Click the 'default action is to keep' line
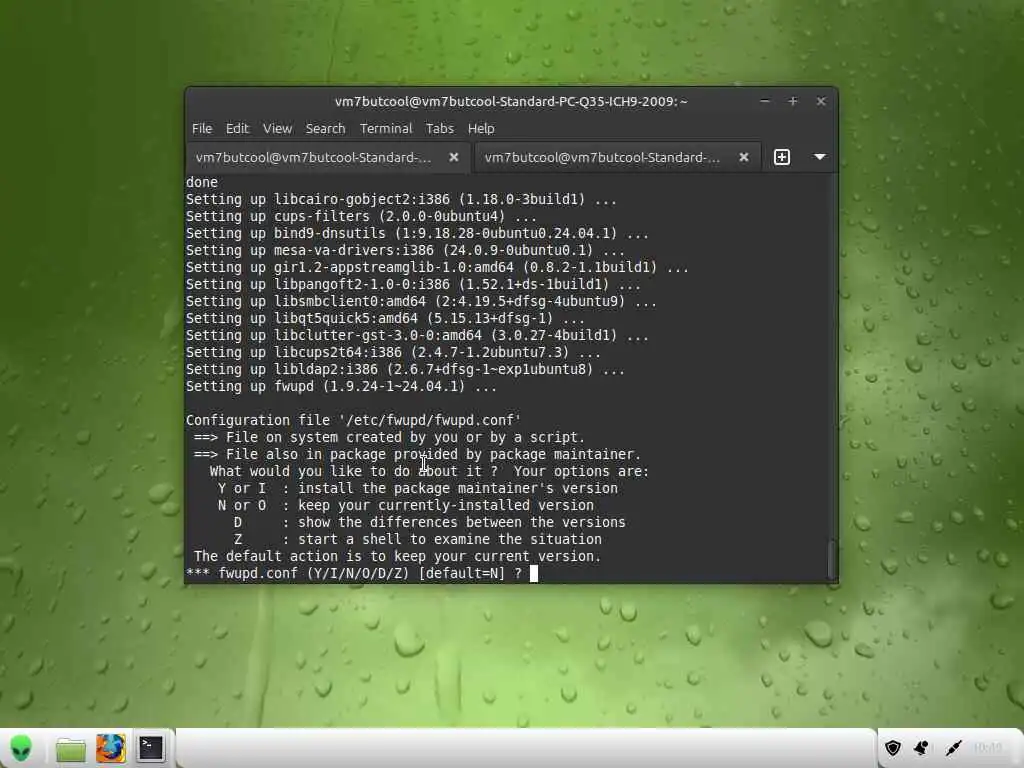 397,556
